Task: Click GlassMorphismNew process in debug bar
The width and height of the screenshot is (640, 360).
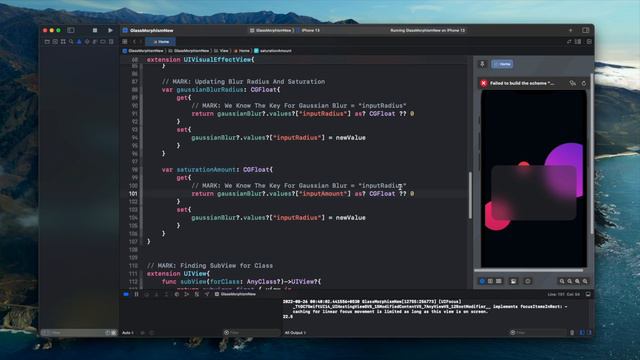Action: click(236, 294)
